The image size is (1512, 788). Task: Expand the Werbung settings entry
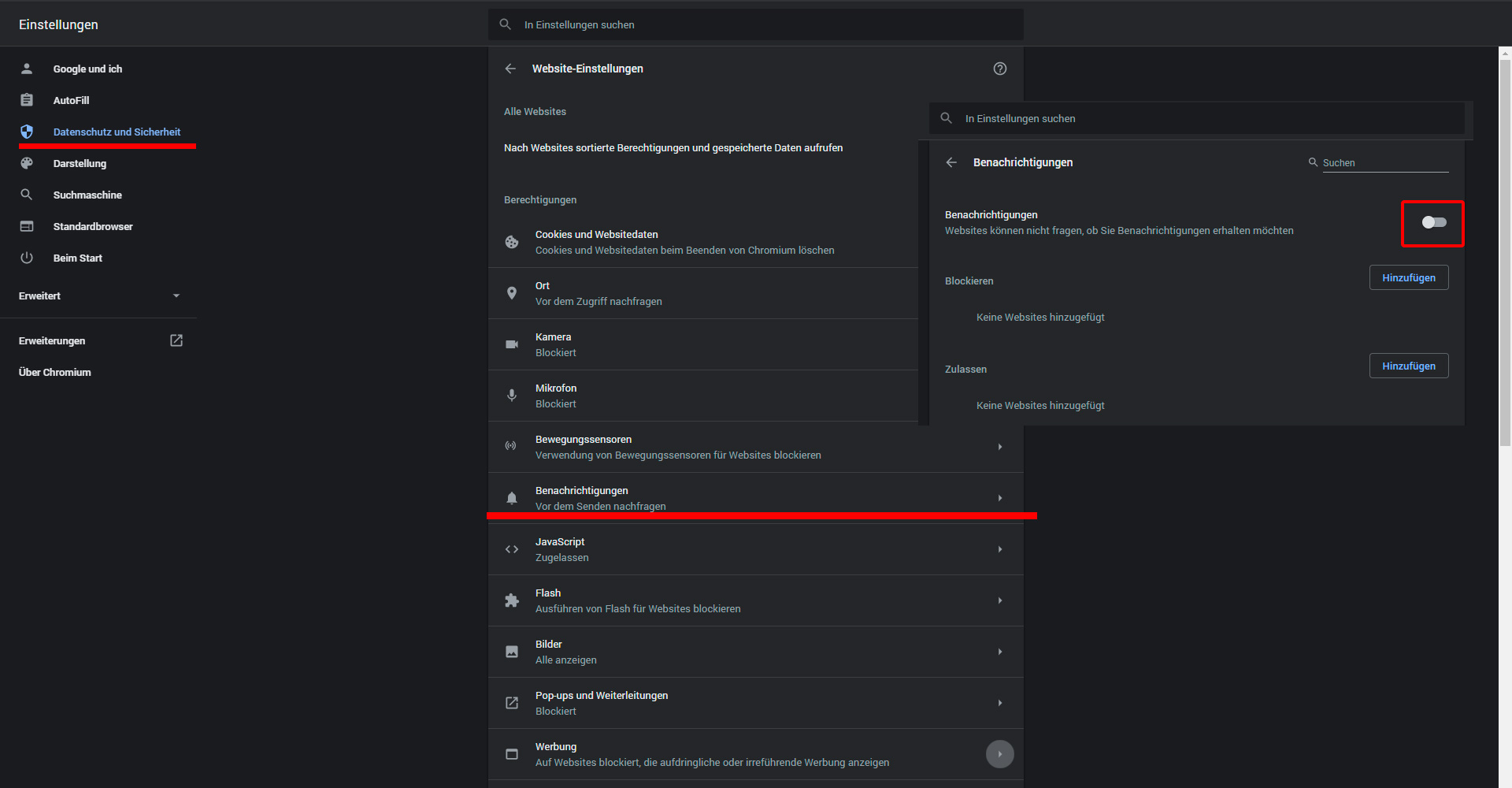(x=1000, y=754)
